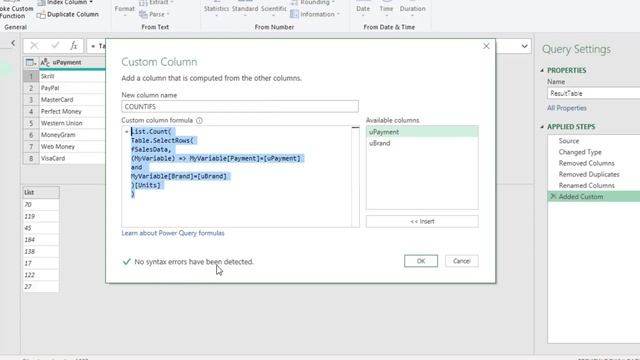Open the Time dropdown in ribbon

tap(386, 10)
